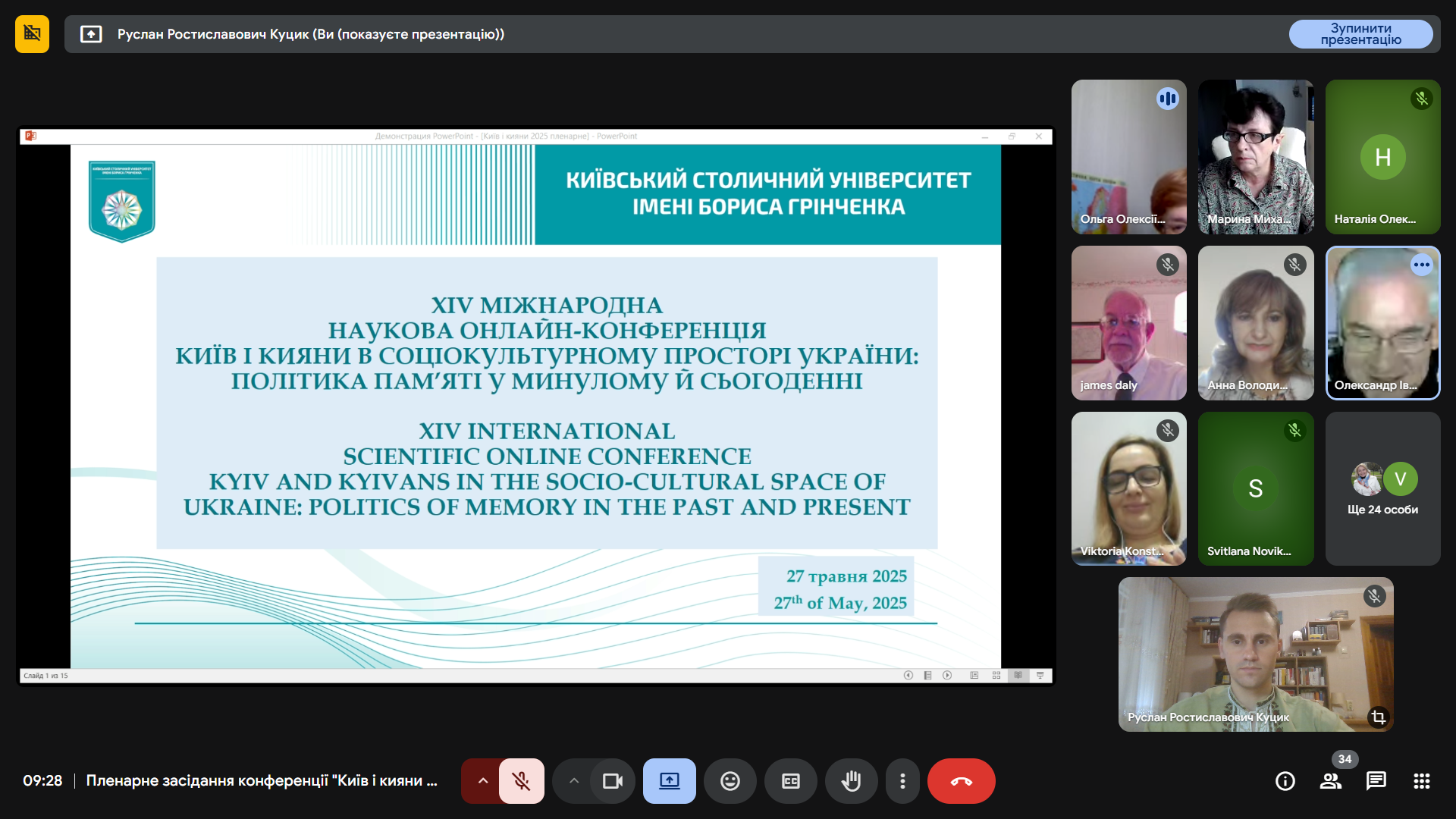The image size is (1456, 819).
Task: Open options on Олександр's tile
Action: 1421,265
